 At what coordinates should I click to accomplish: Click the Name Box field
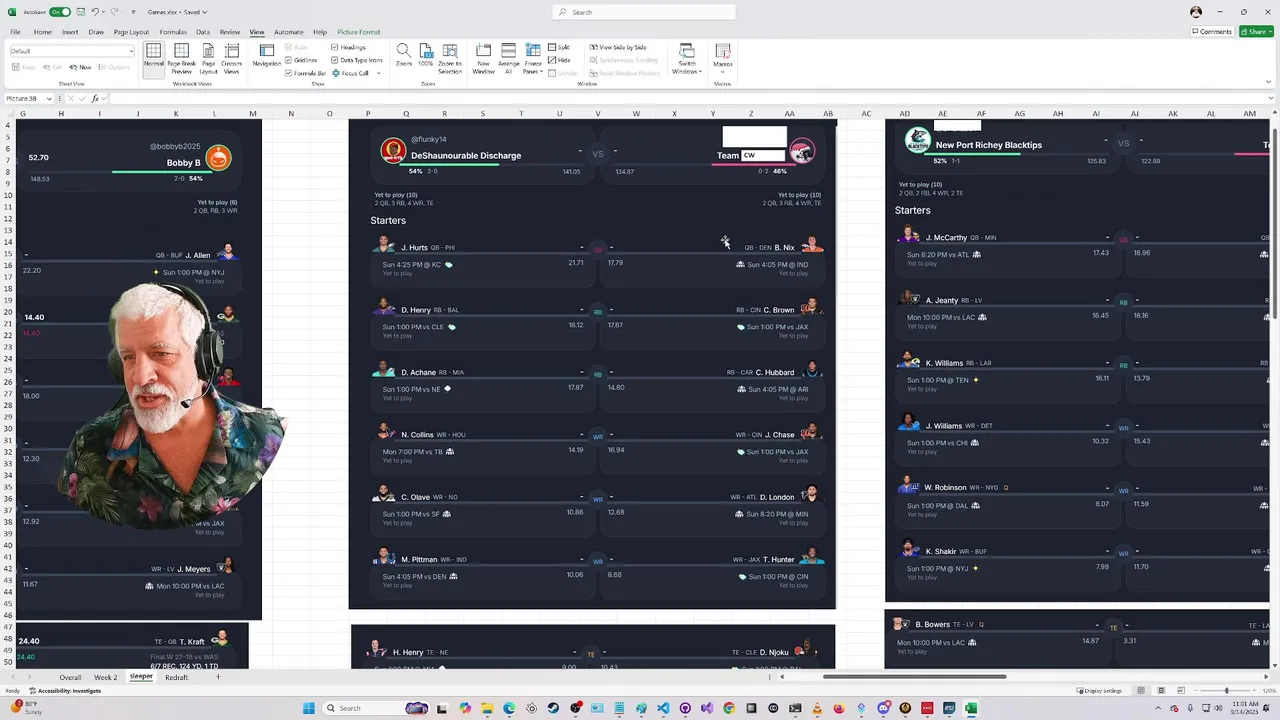coord(30,98)
